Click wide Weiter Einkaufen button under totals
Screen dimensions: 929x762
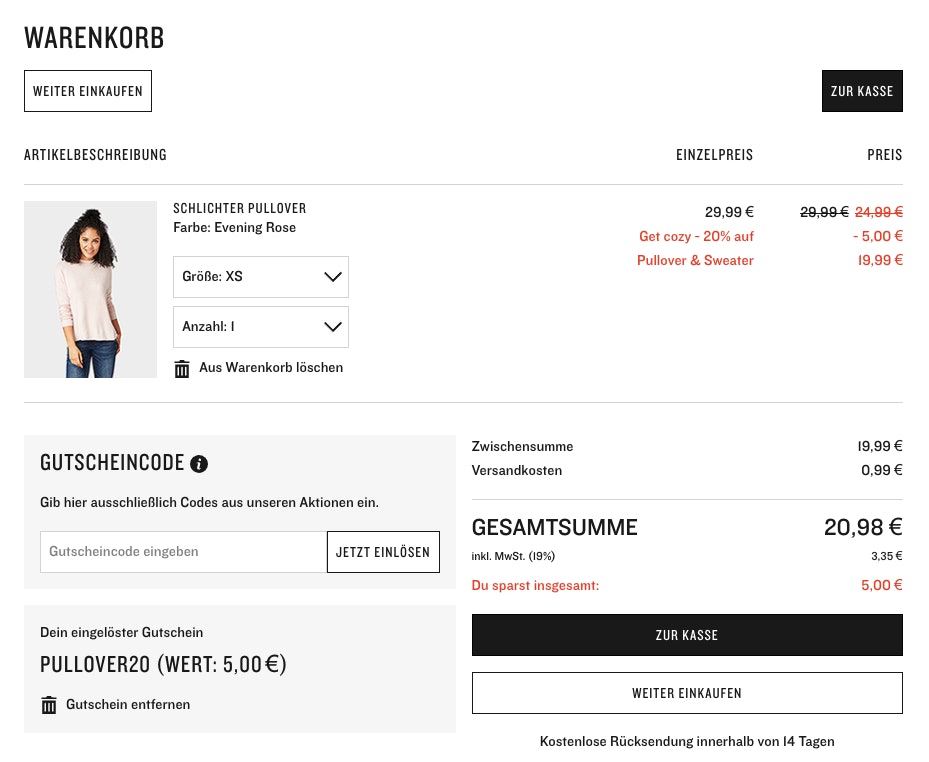pos(687,693)
